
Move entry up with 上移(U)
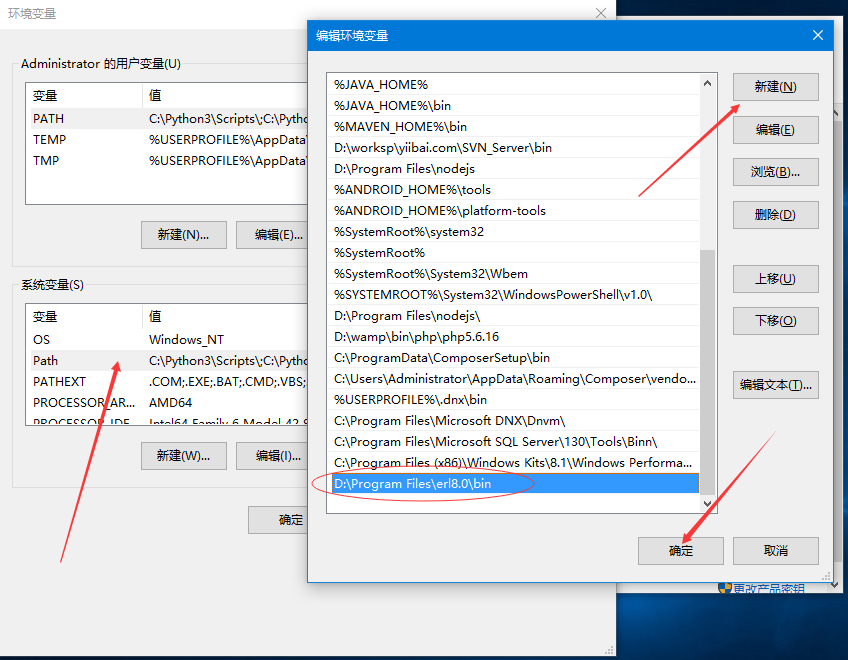[775, 279]
